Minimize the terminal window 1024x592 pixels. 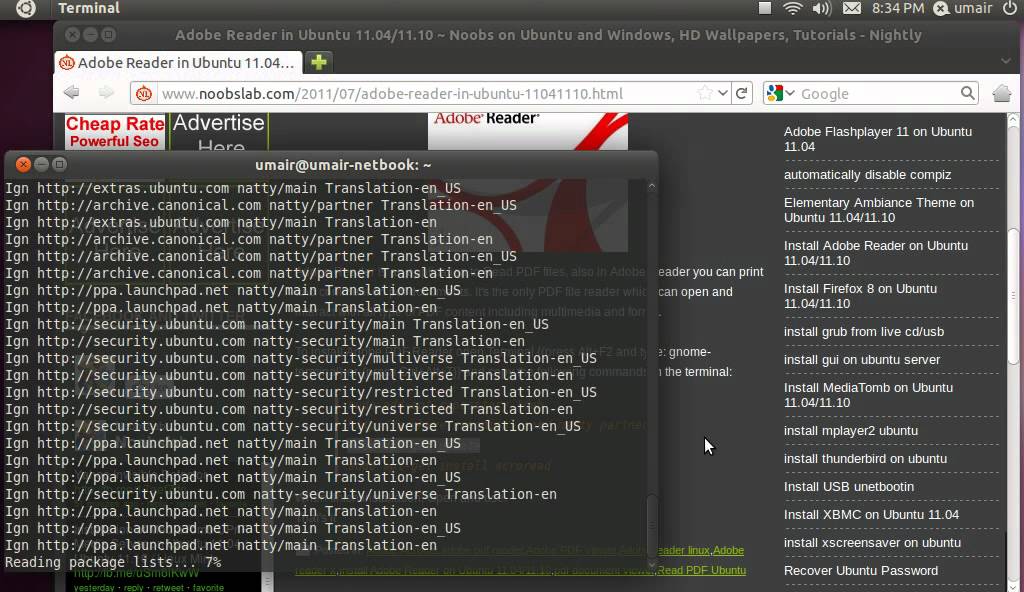pyautogui.click(x=41, y=164)
